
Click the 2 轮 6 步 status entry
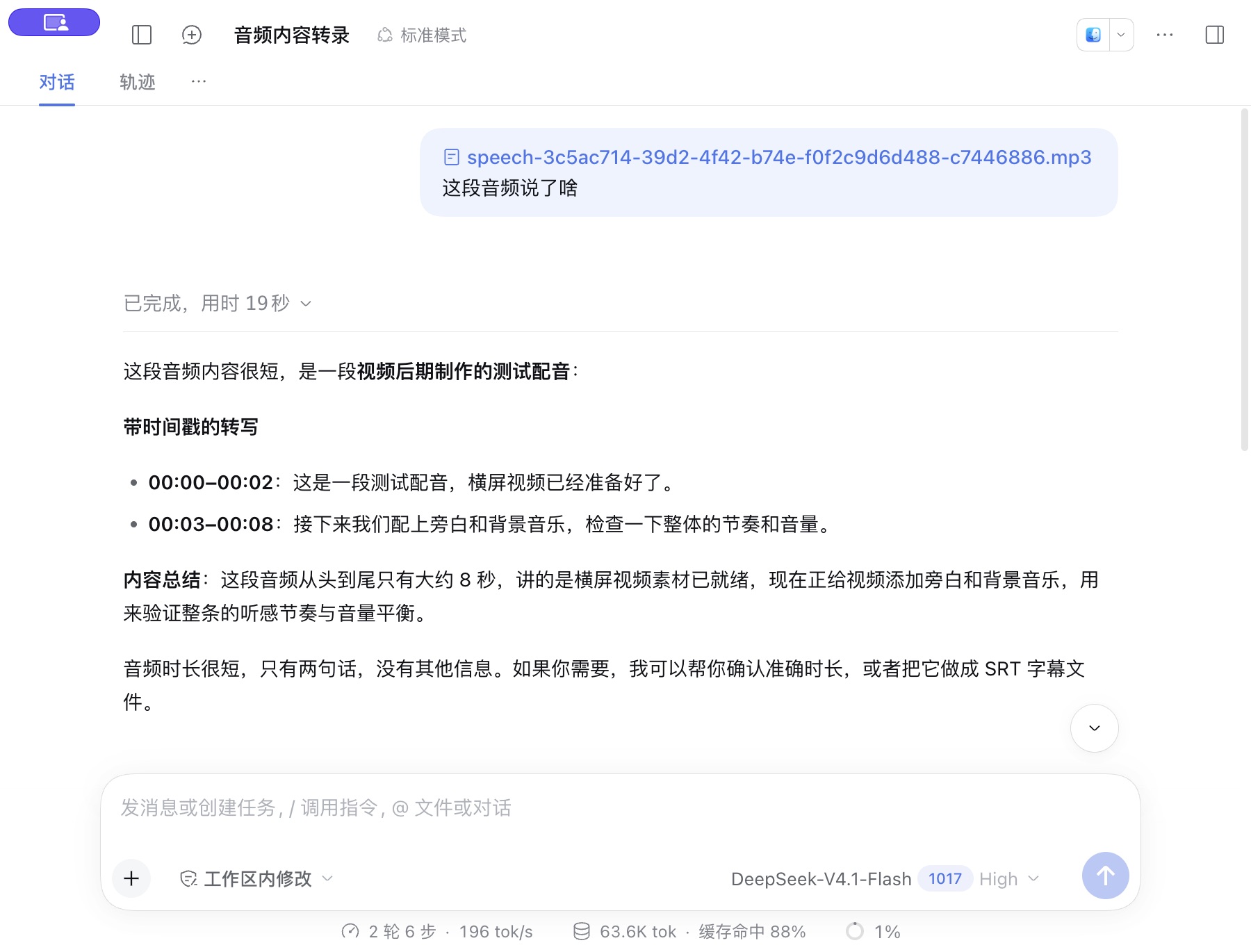(389, 932)
